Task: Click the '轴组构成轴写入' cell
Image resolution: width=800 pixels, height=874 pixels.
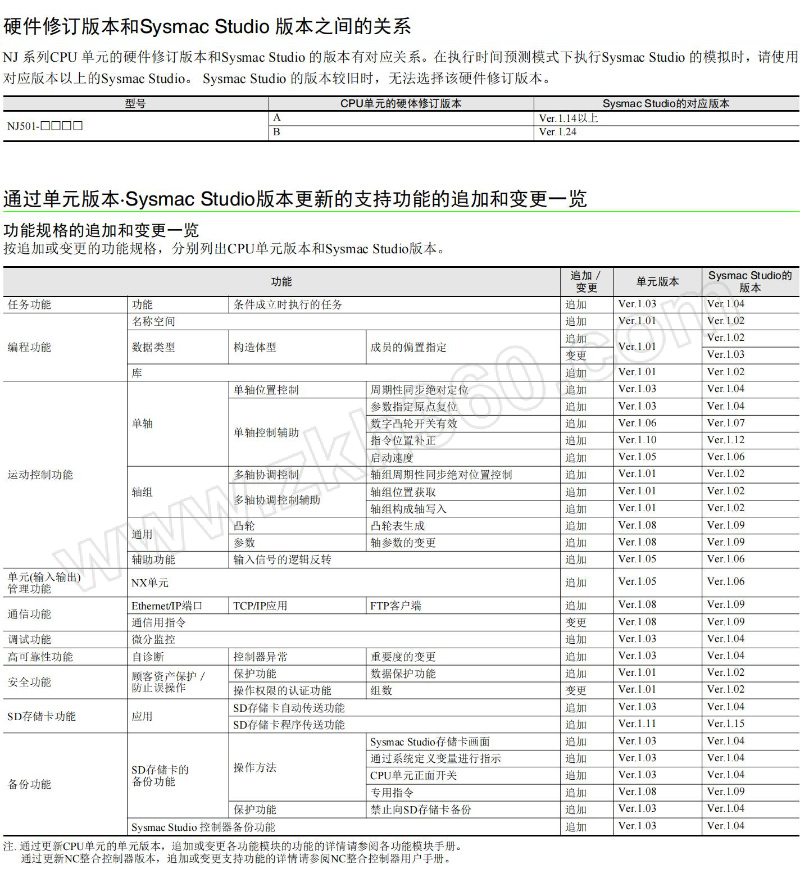Action: [409, 509]
